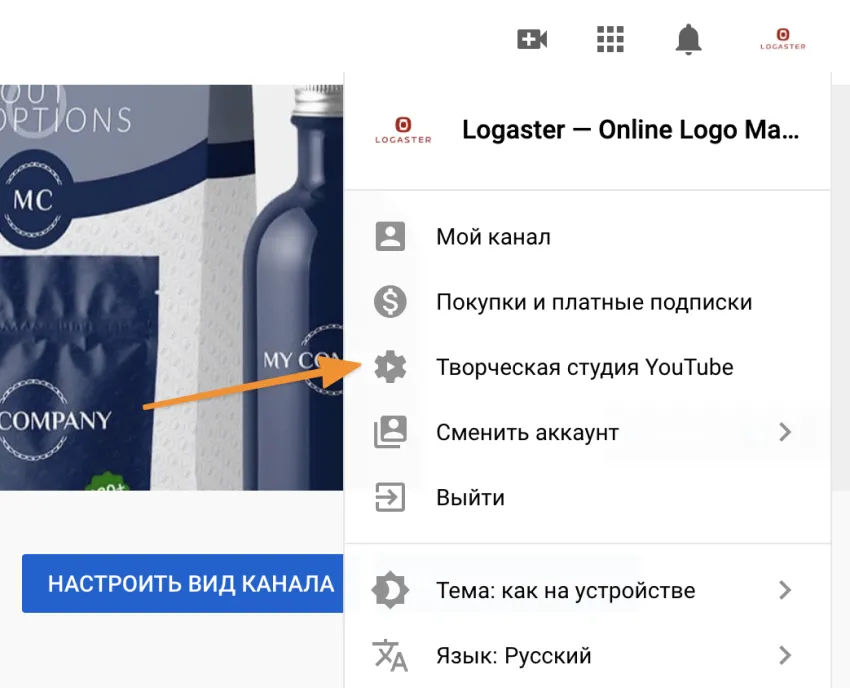Click the dollar icon for Покупки
This screenshot has width=850, height=688.
coord(390,302)
